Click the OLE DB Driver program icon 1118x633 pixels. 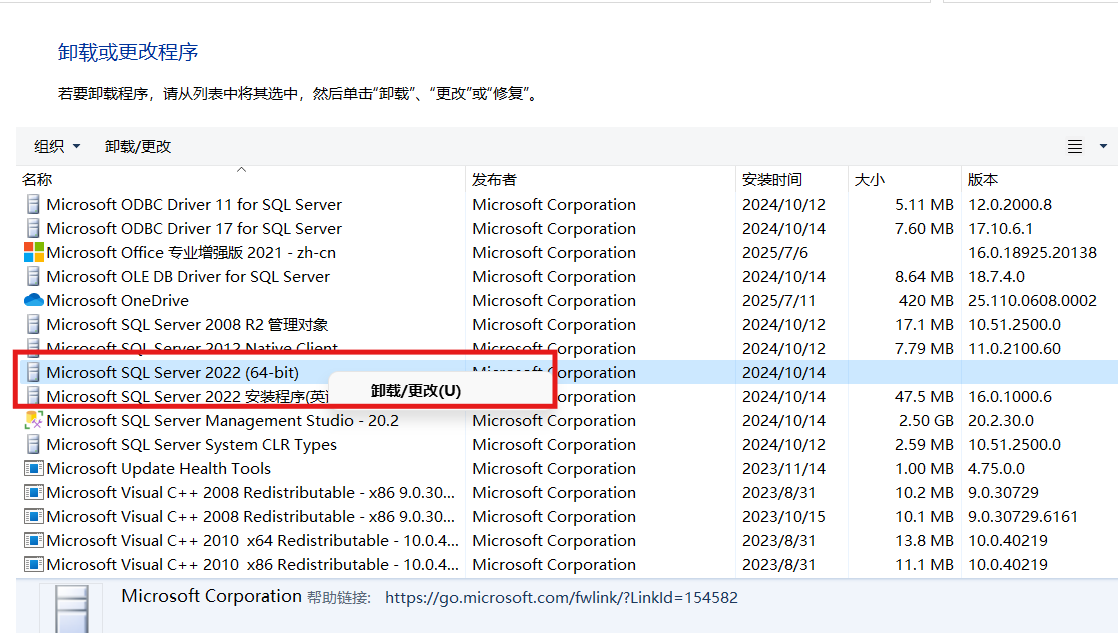coord(33,277)
